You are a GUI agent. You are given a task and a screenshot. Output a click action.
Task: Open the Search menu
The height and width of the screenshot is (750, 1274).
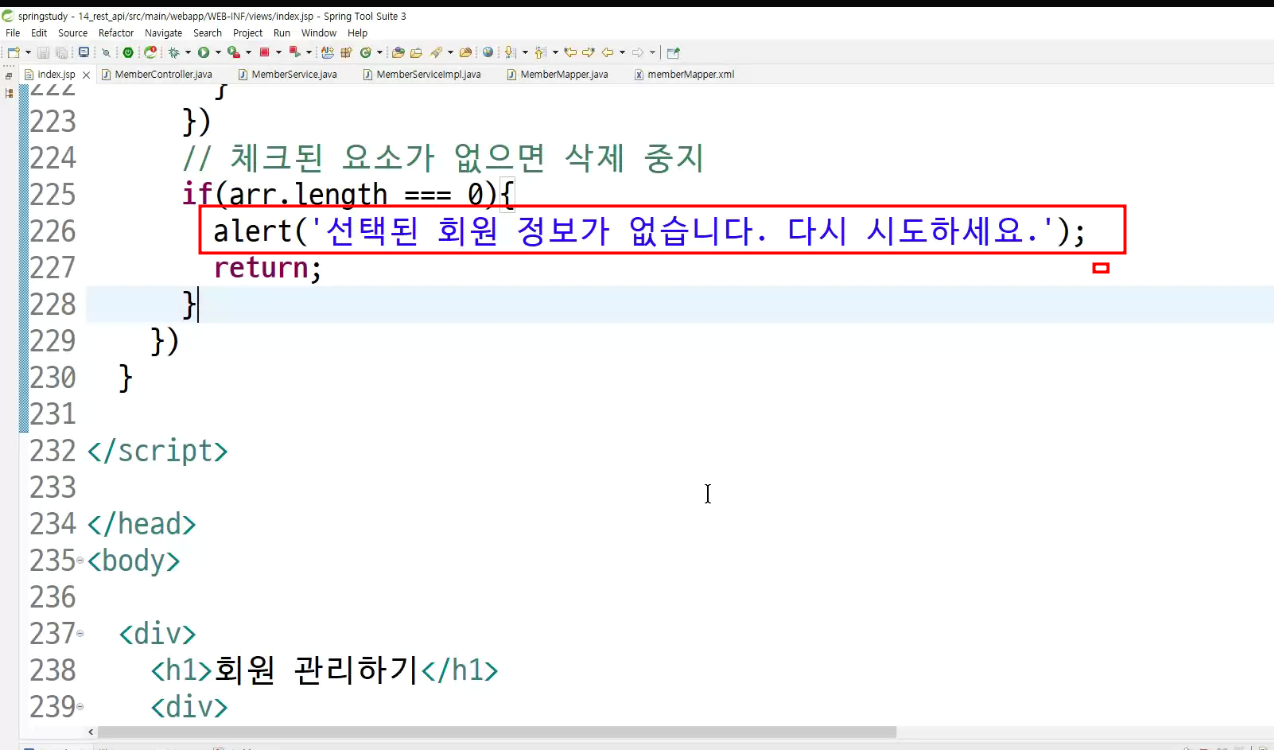click(207, 33)
